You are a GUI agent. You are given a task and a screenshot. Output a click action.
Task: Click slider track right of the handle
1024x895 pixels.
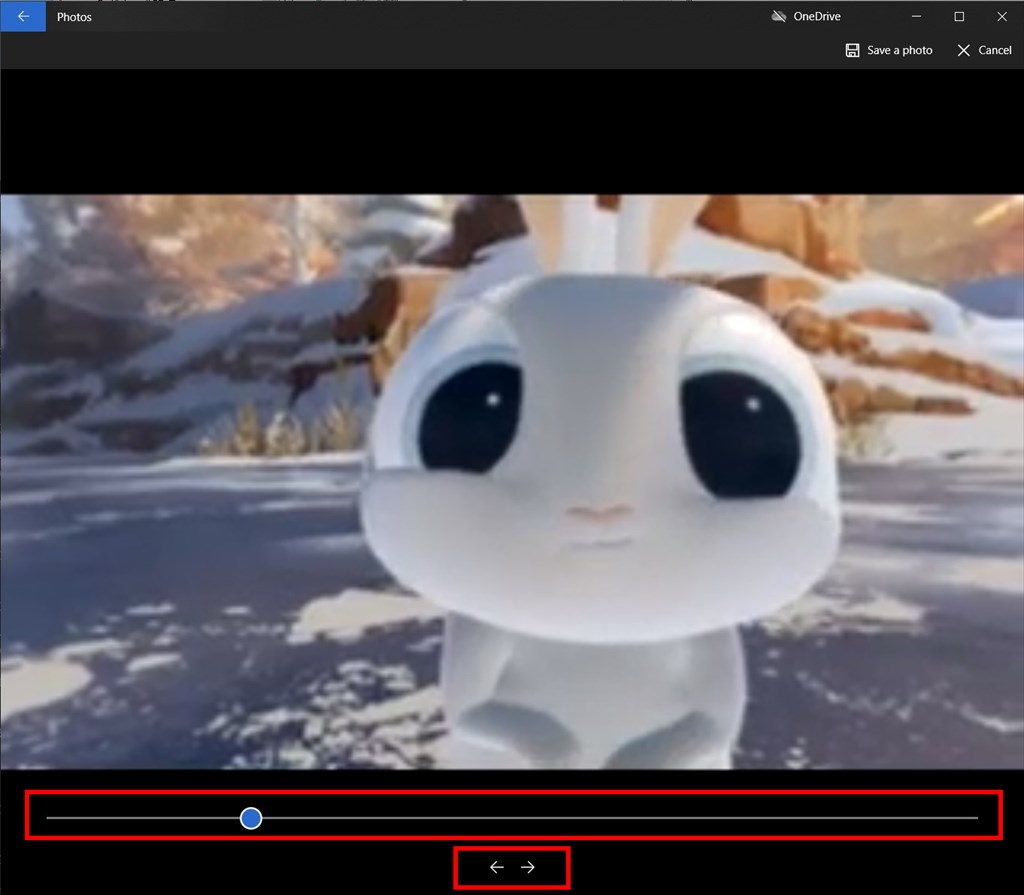600,818
